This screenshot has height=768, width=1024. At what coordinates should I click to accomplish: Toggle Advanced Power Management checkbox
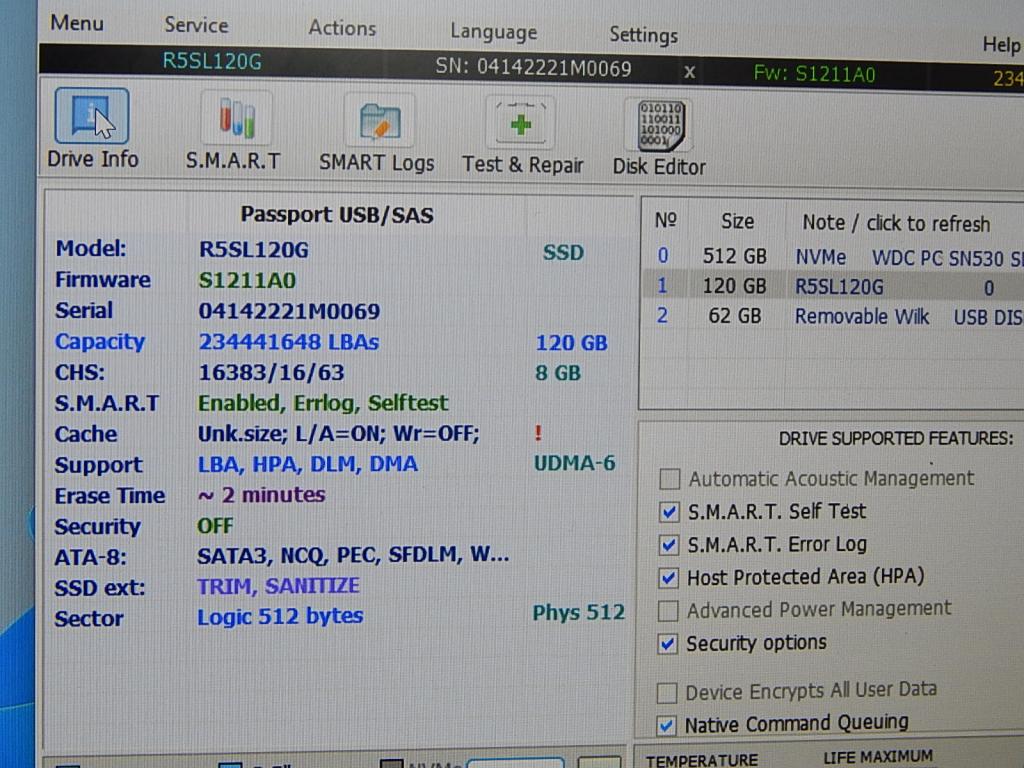coord(667,611)
